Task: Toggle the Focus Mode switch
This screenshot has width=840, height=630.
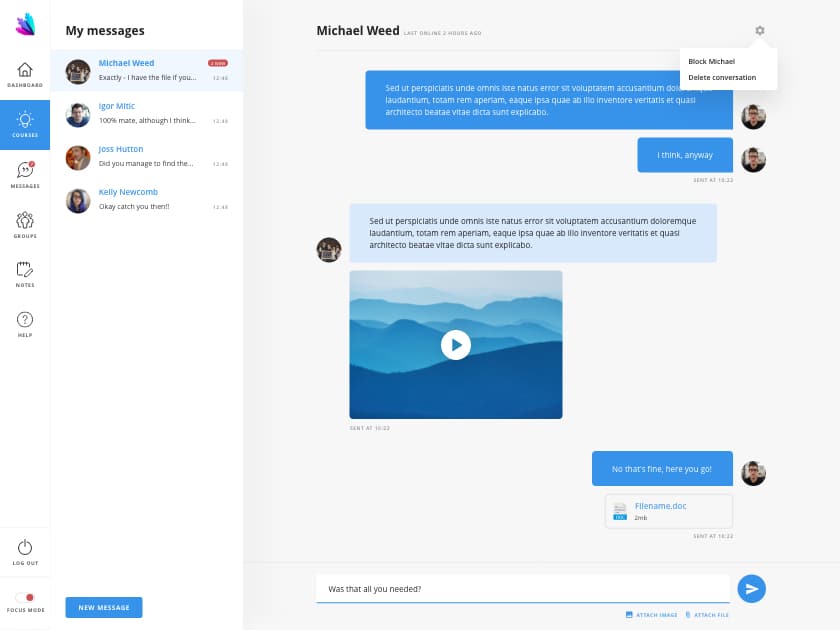Action: [25, 597]
